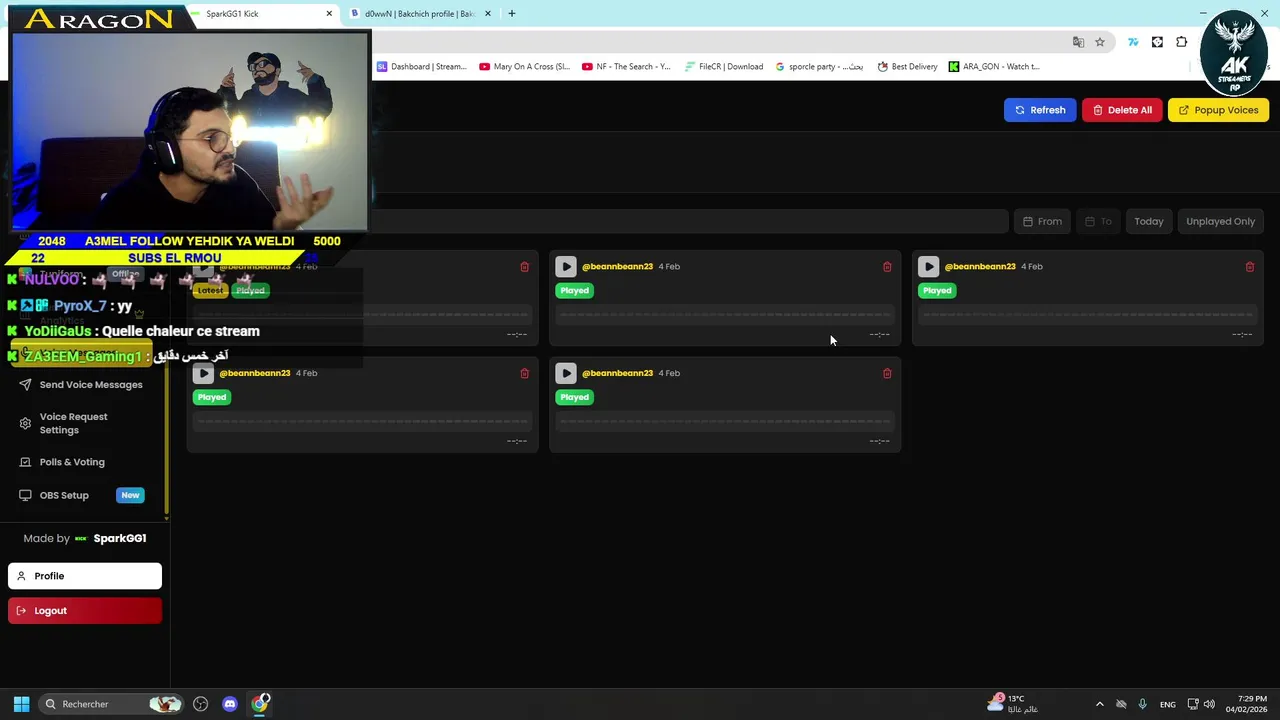The image size is (1280, 720).
Task: Open the Windows Start menu
Action: 22,704
